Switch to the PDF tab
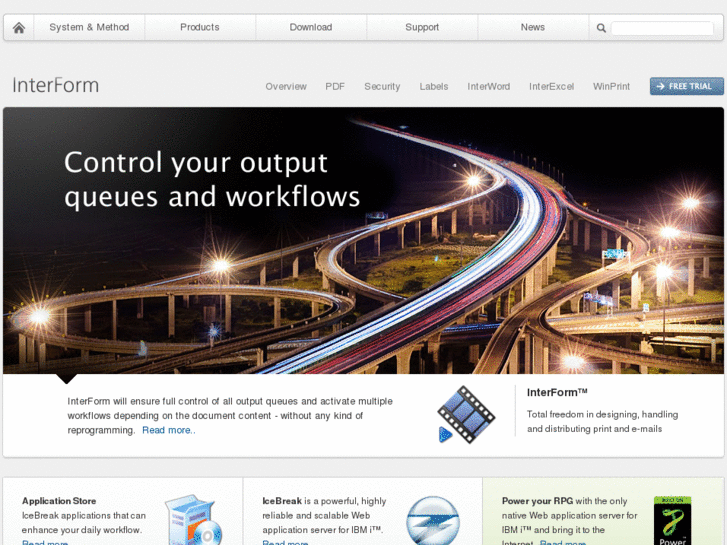 click(335, 86)
